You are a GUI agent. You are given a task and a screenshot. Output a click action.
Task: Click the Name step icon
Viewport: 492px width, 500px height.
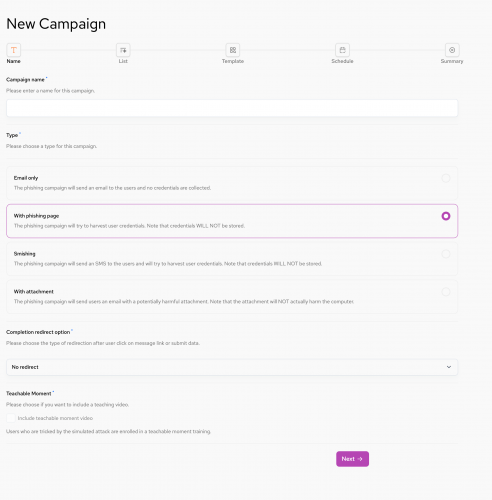coord(14,50)
